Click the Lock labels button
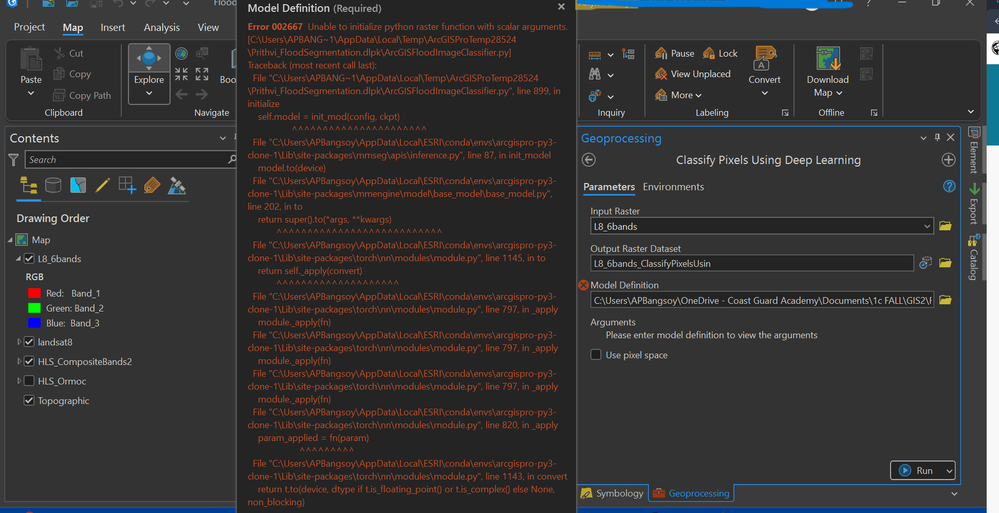 tap(720, 54)
